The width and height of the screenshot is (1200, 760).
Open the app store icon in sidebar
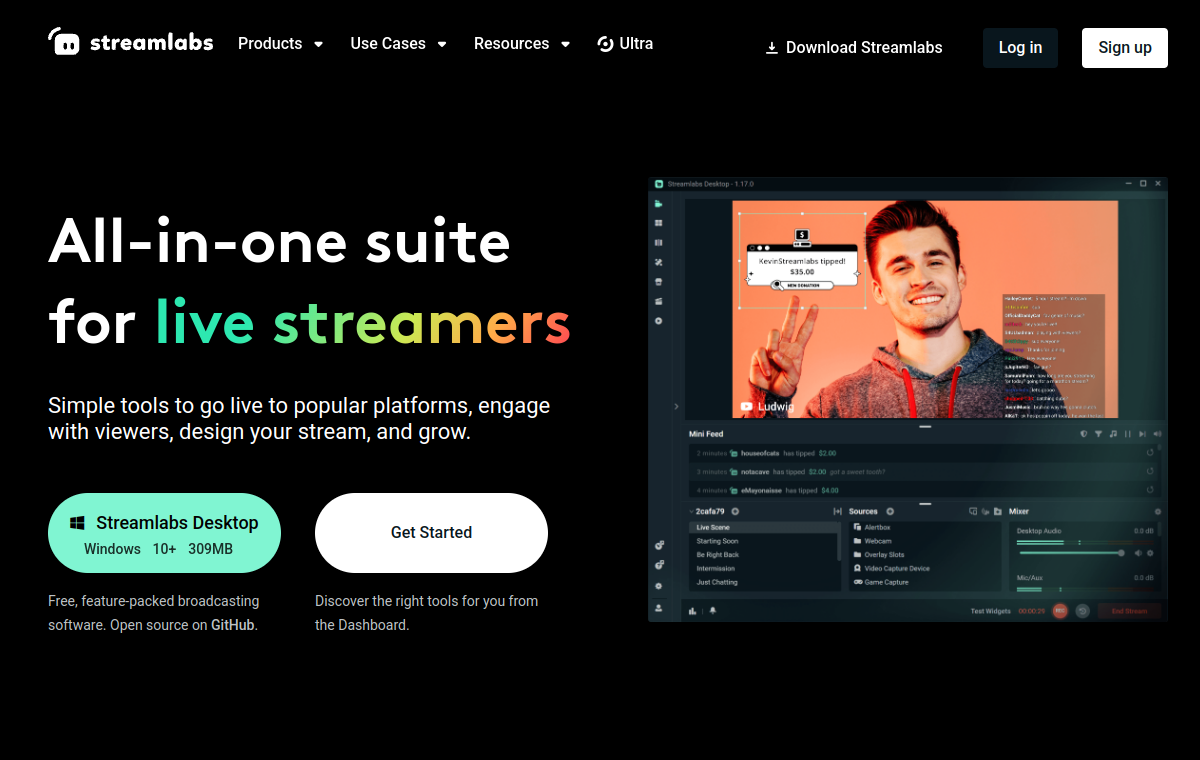[659, 282]
